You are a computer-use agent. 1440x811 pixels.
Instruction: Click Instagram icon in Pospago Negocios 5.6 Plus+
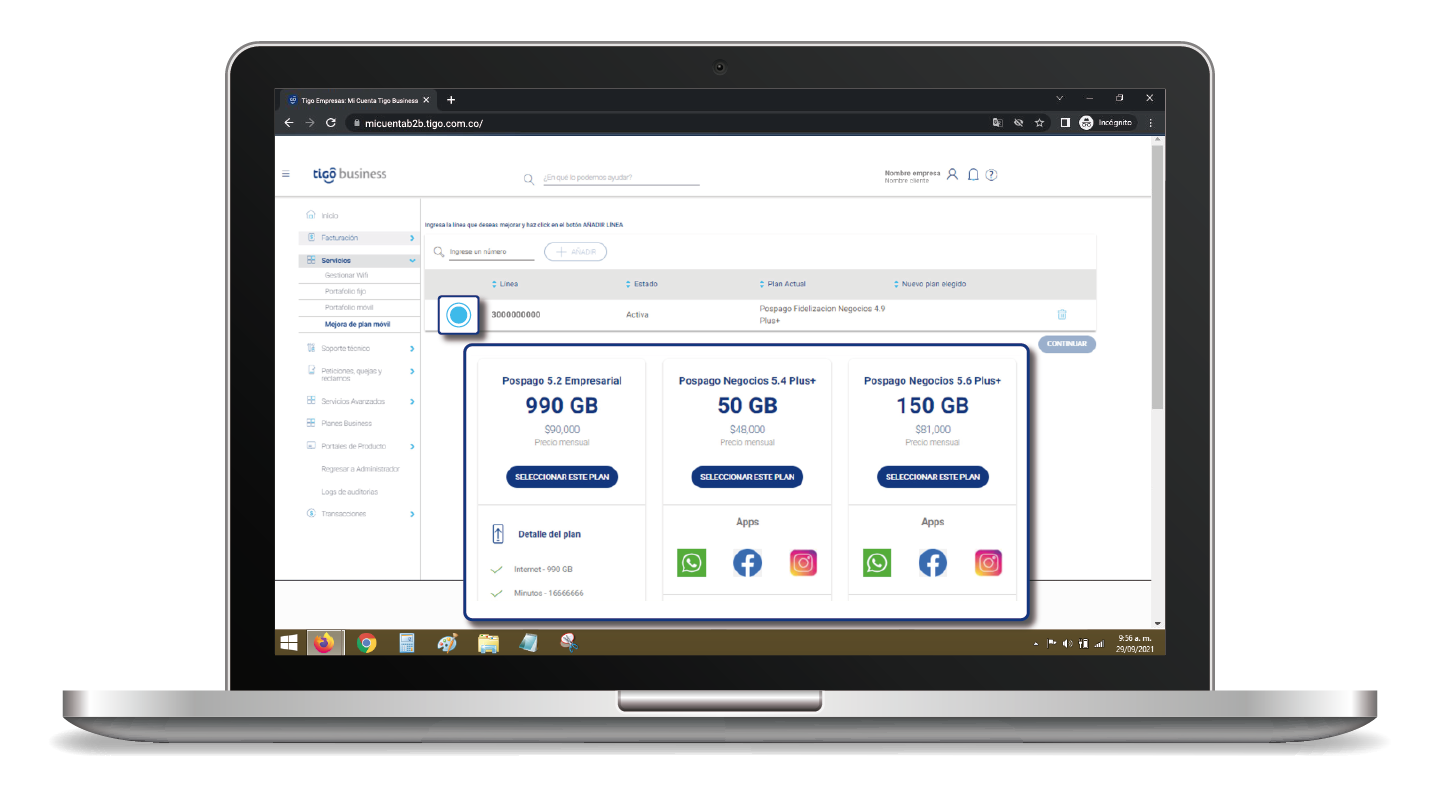point(988,563)
